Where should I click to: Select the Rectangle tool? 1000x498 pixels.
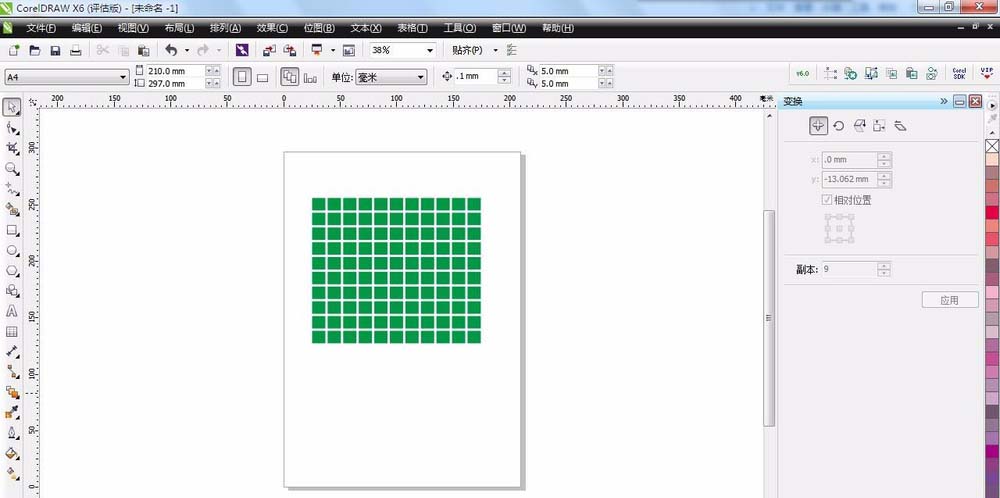(11, 230)
